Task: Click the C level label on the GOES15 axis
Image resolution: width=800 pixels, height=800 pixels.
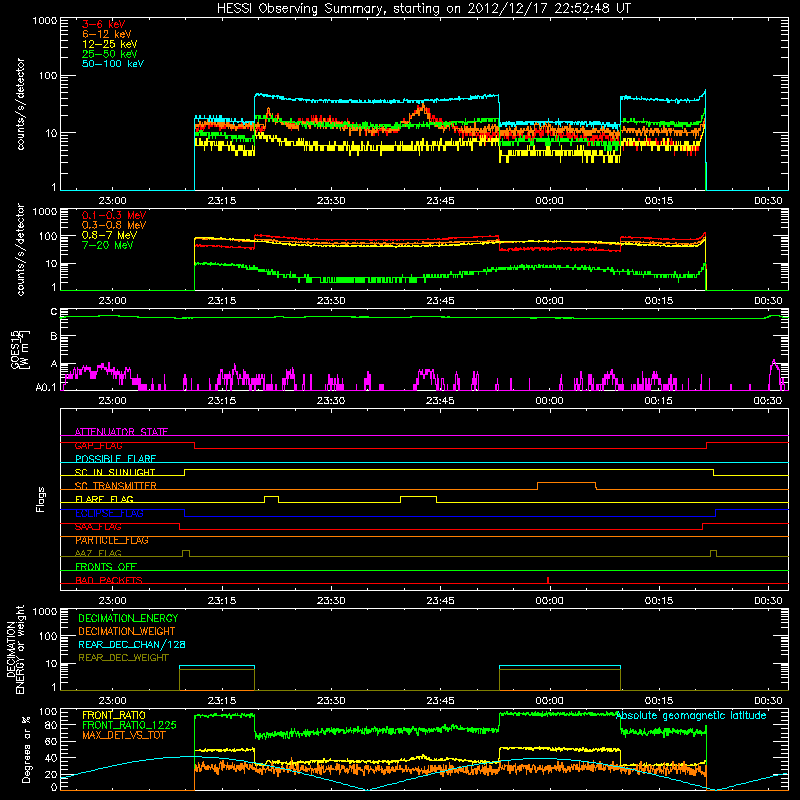Action: (54, 312)
